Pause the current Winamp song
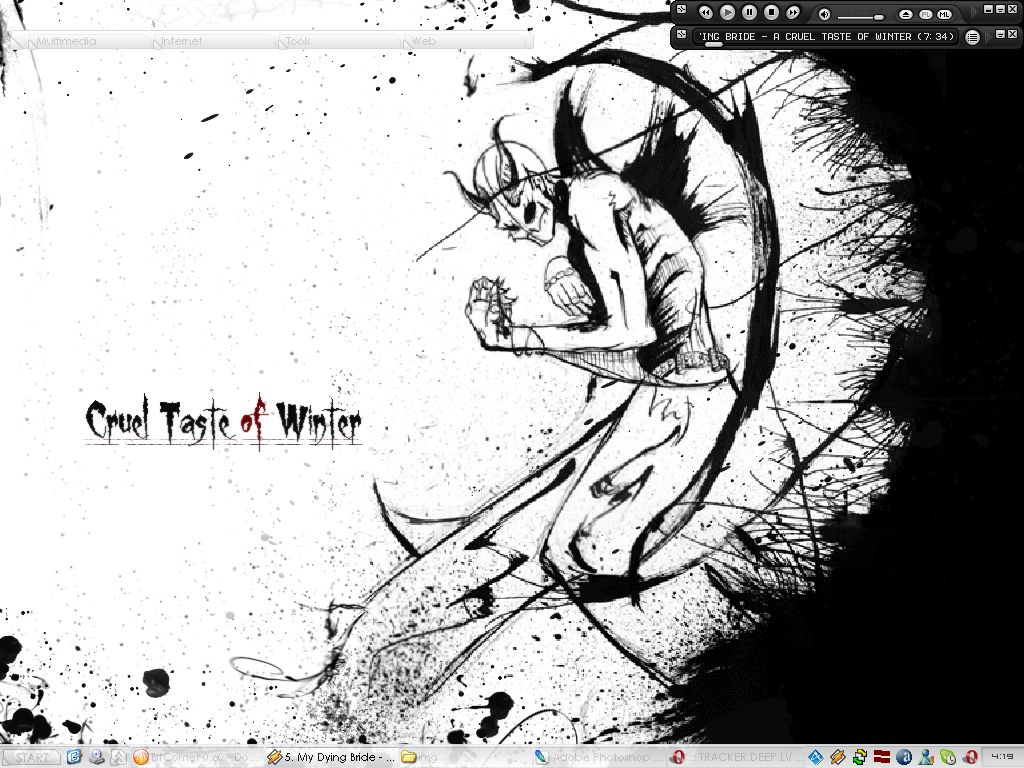This screenshot has width=1024, height=768. coord(749,12)
